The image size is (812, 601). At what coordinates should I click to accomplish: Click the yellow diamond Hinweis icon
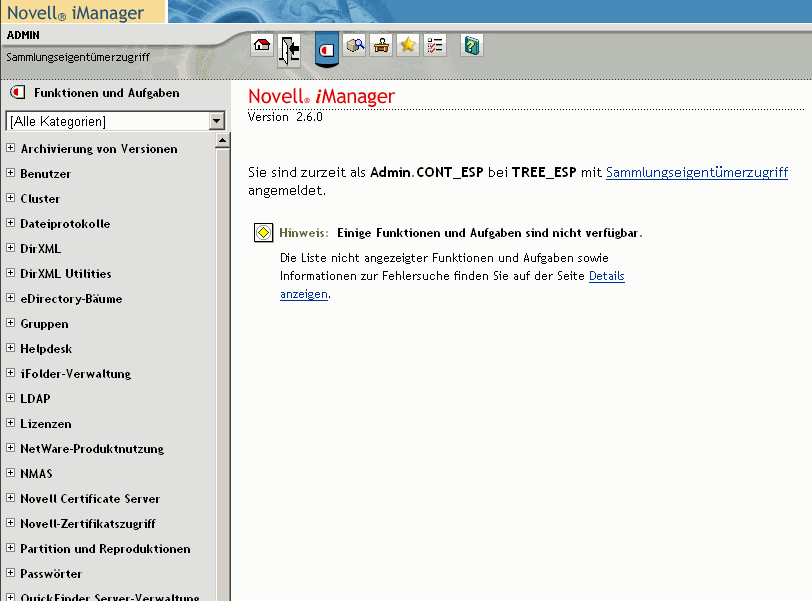click(x=263, y=232)
